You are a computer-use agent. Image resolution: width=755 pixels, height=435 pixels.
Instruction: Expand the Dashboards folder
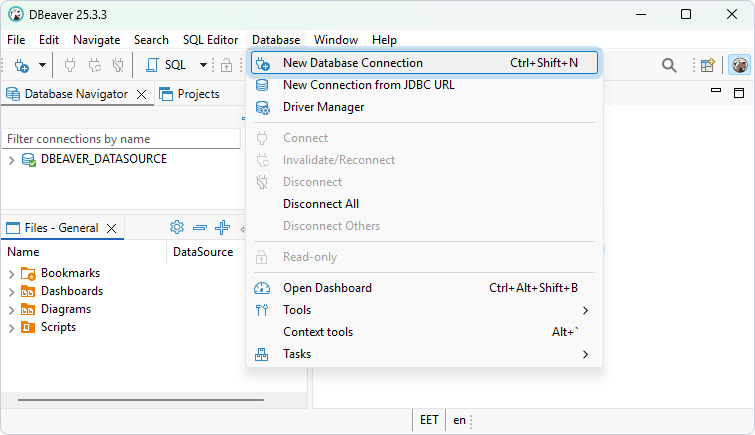[12, 292]
